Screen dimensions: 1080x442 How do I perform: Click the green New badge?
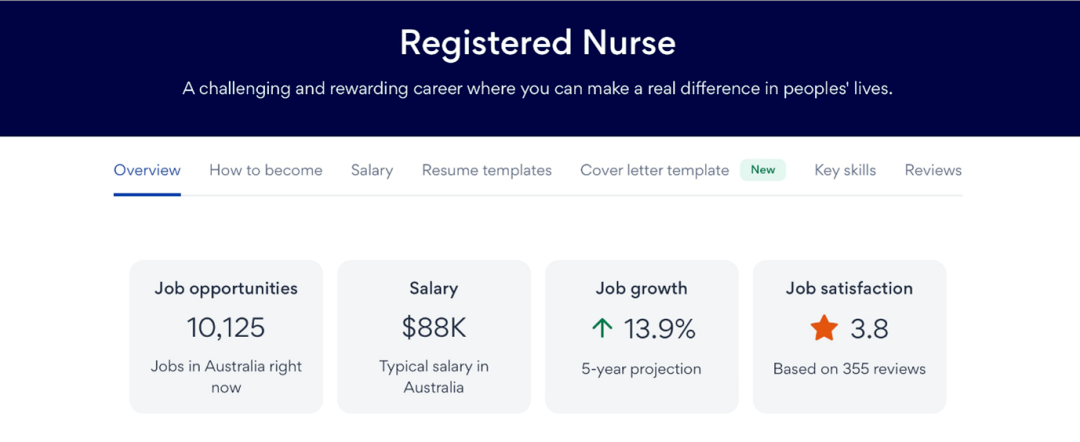click(762, 169)
